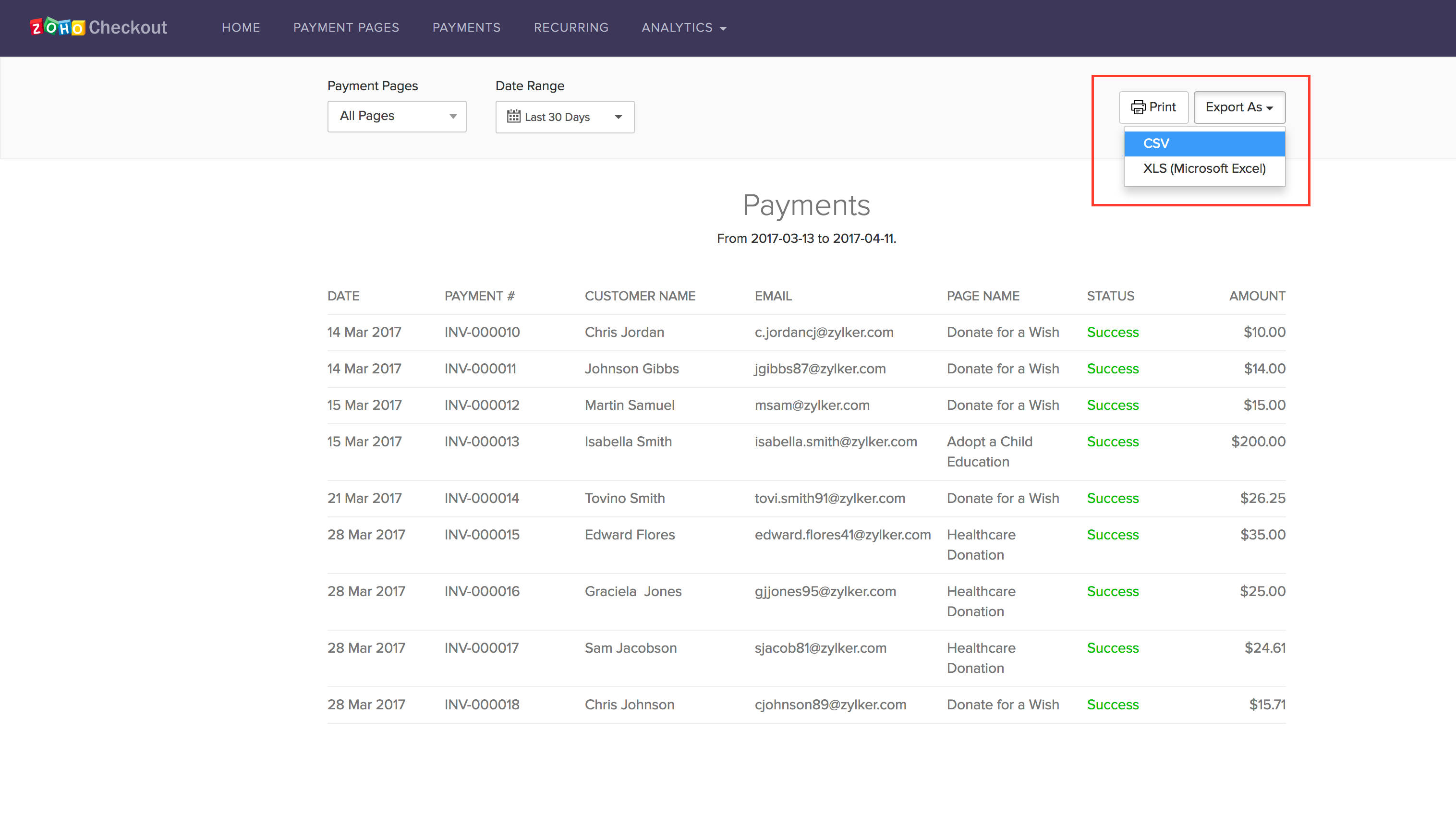Screen dimensions: 1456x813
Task: Select XLS (Microsoft Excel) export option
Action: (1204, 168)
